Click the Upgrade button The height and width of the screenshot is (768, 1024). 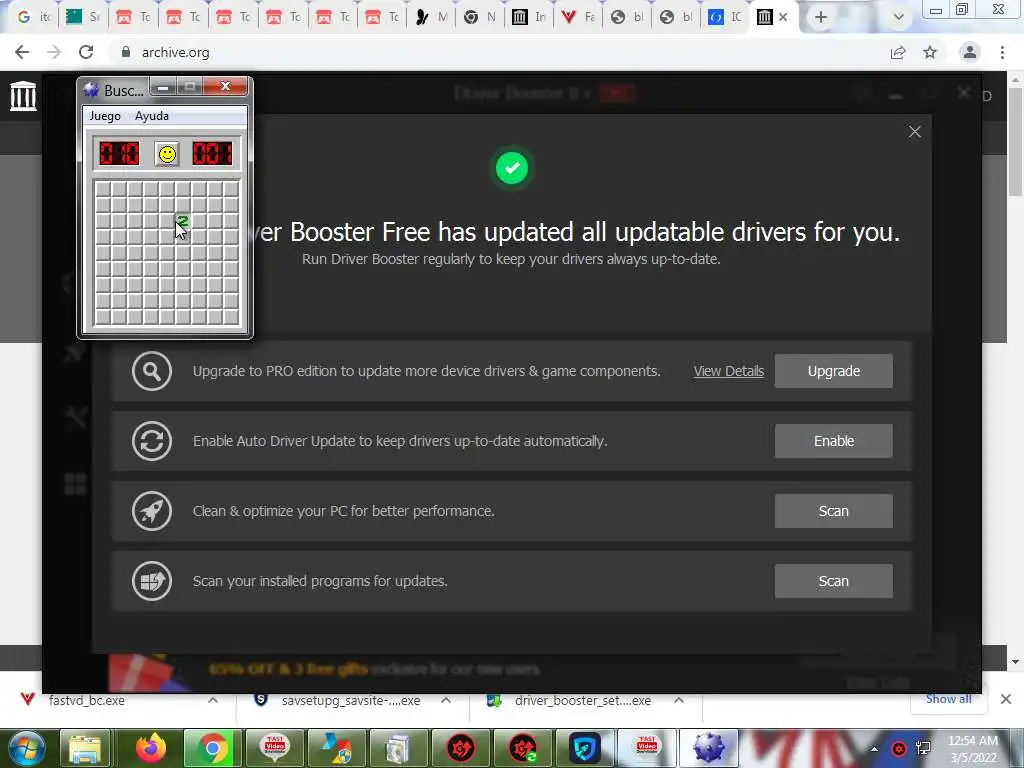click(833, 371)
